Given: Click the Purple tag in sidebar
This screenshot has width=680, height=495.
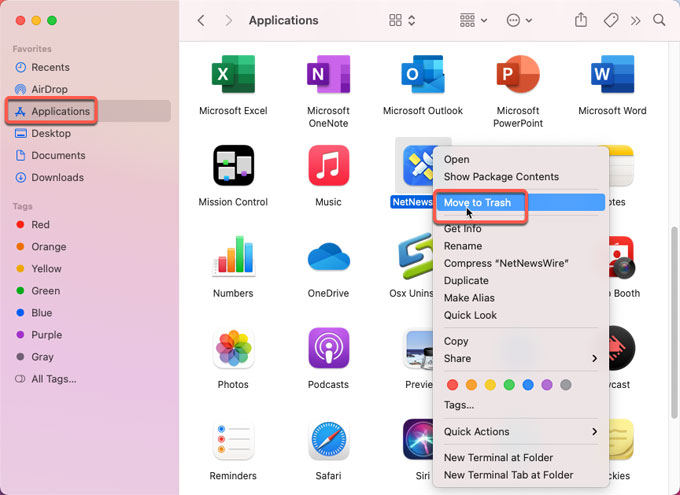Looking at the screenshot, I should point(46,335).
